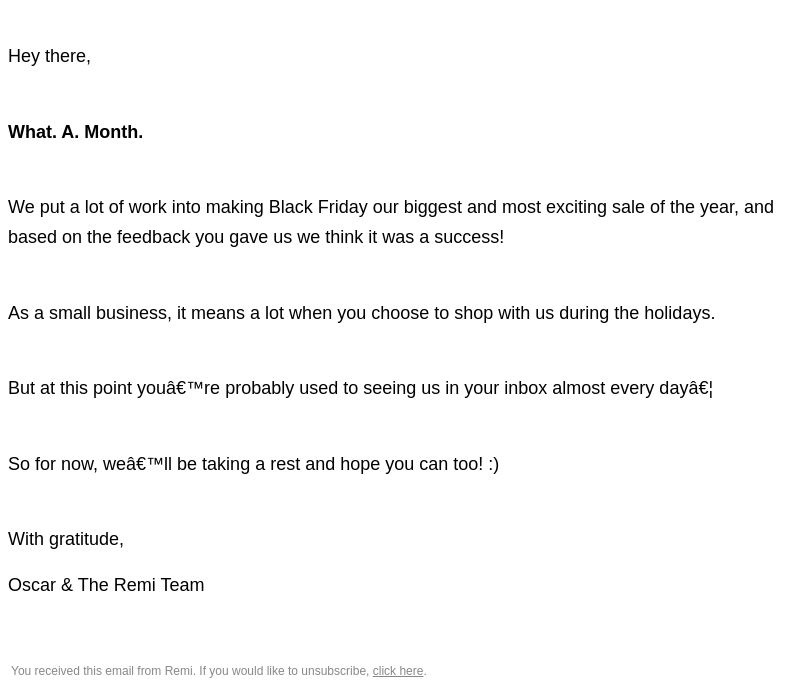Click the "Hey there," greeting line
The image size is (800, 682).
coord(49,56)
